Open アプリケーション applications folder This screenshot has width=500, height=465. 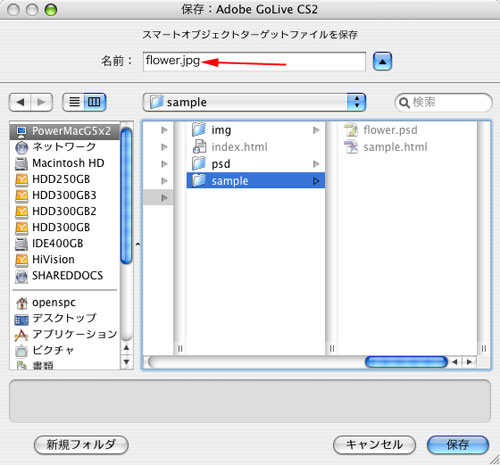click(65, 334)
